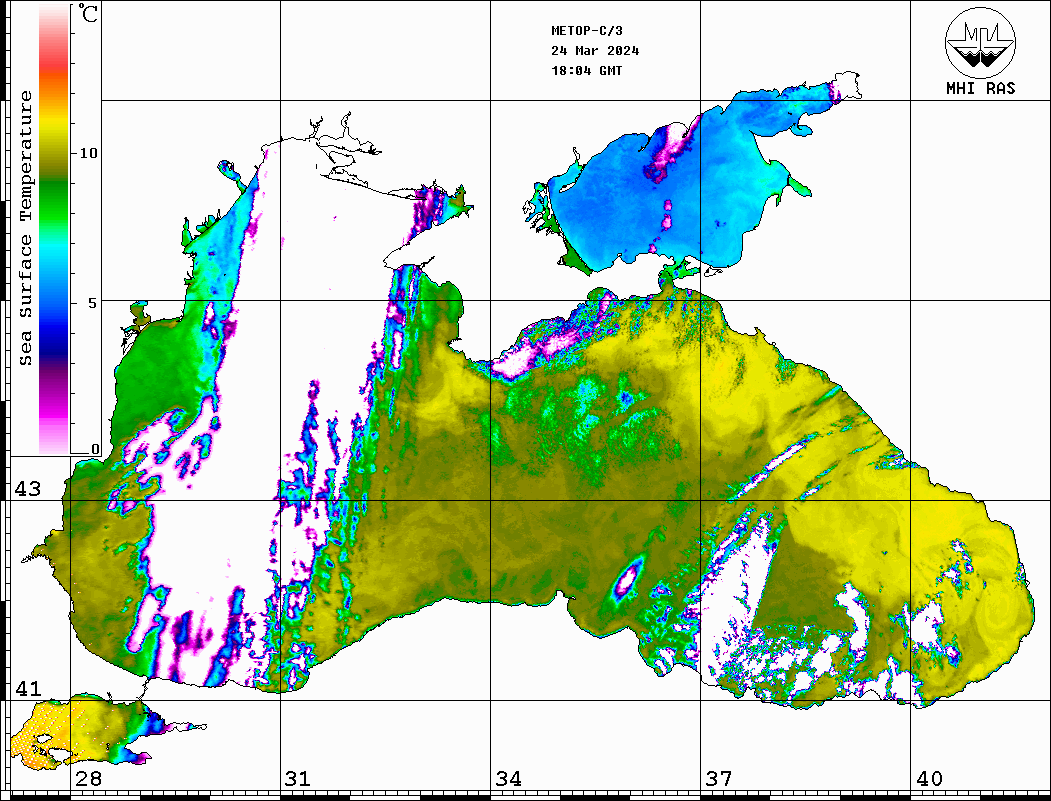The image size is (1051, 801).
Task: Click the time 18:04 GMT
Action: point(586,70)
